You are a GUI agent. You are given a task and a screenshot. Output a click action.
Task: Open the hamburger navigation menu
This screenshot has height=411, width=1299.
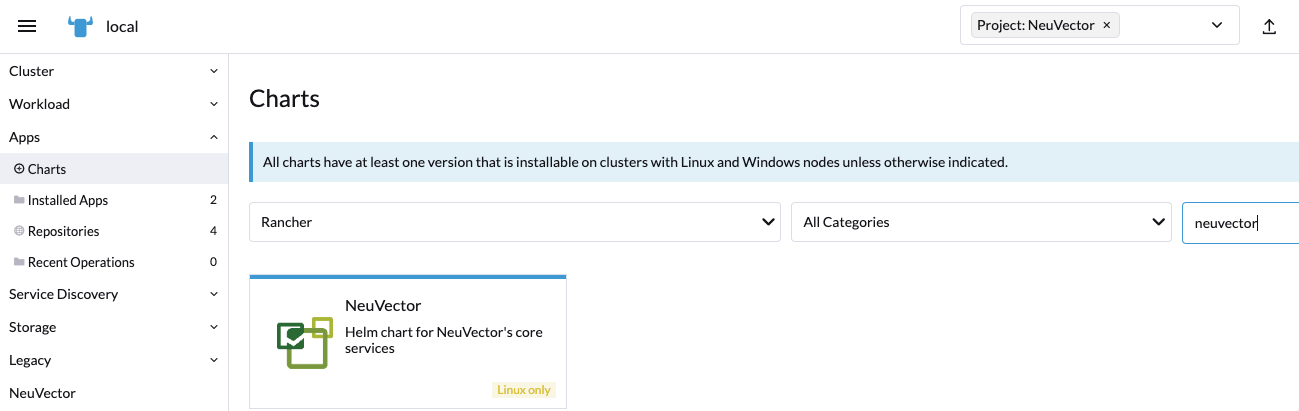[27, 27]
